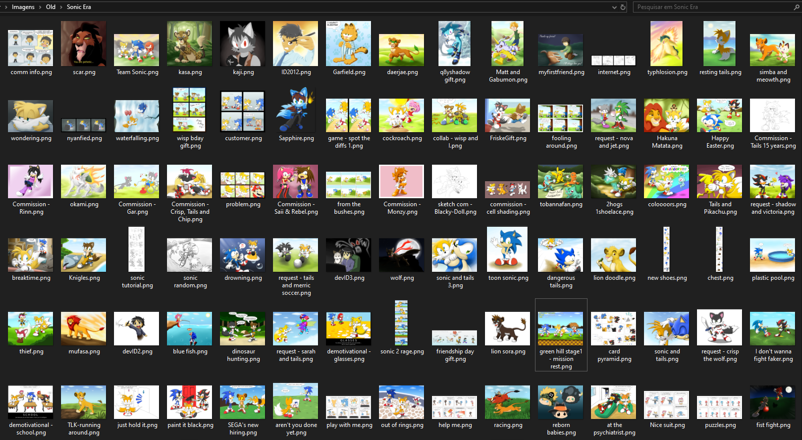Select SEGA's new hiring.png thumbnail
This screenshot has height=440, width=802.
coord(242,402)
